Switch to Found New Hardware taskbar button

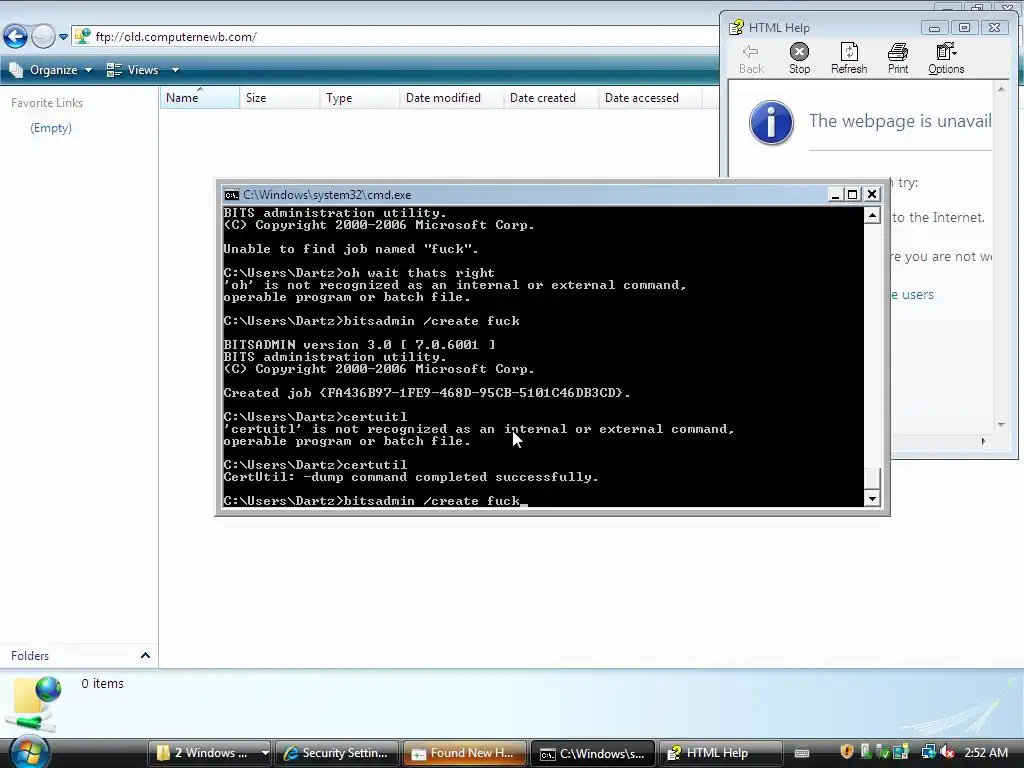click(464, 753)
